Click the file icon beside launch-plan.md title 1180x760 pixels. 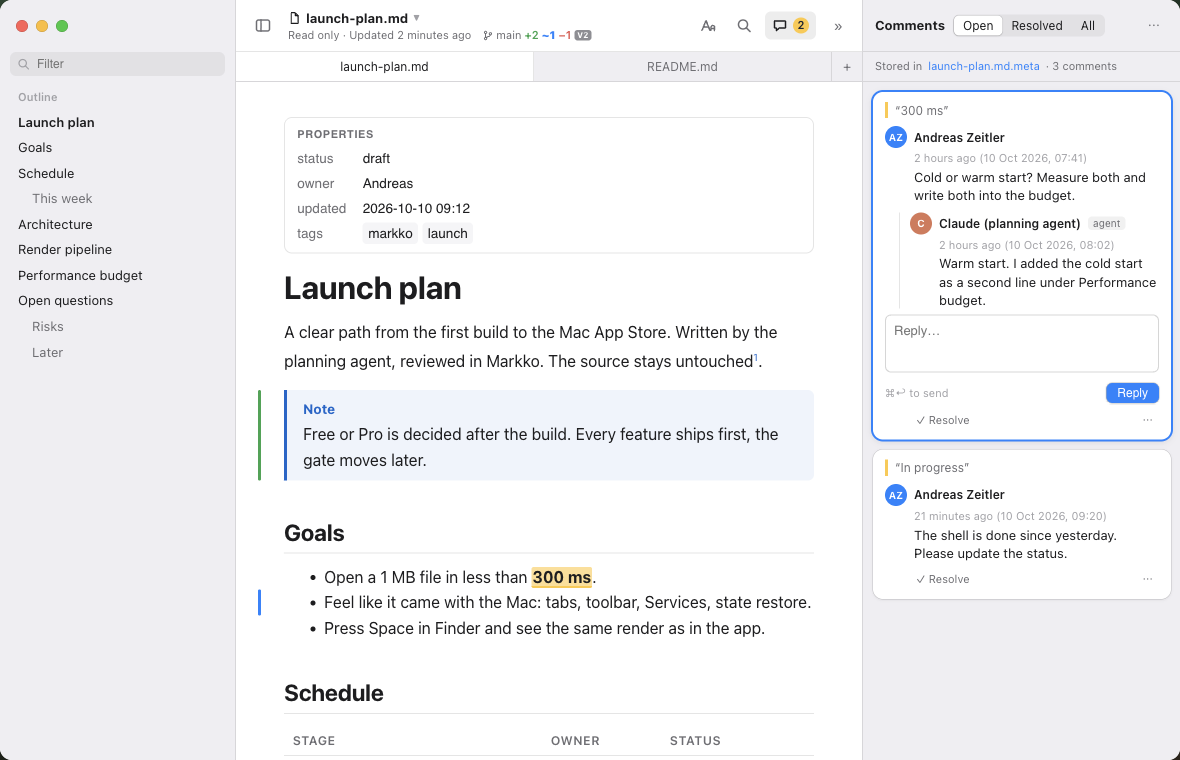[295, 18]
